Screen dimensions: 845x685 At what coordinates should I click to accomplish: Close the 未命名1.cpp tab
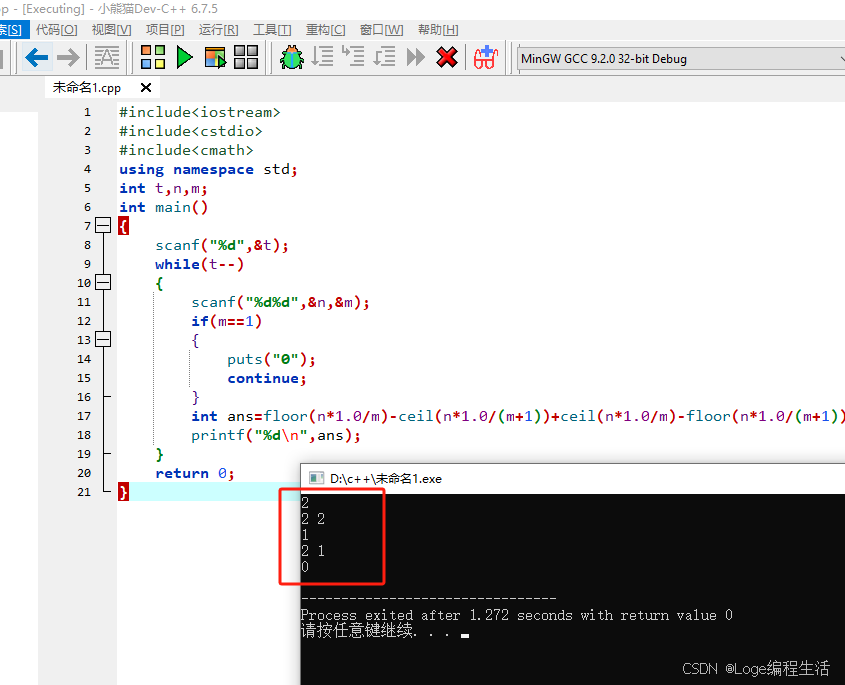[146, 87]
